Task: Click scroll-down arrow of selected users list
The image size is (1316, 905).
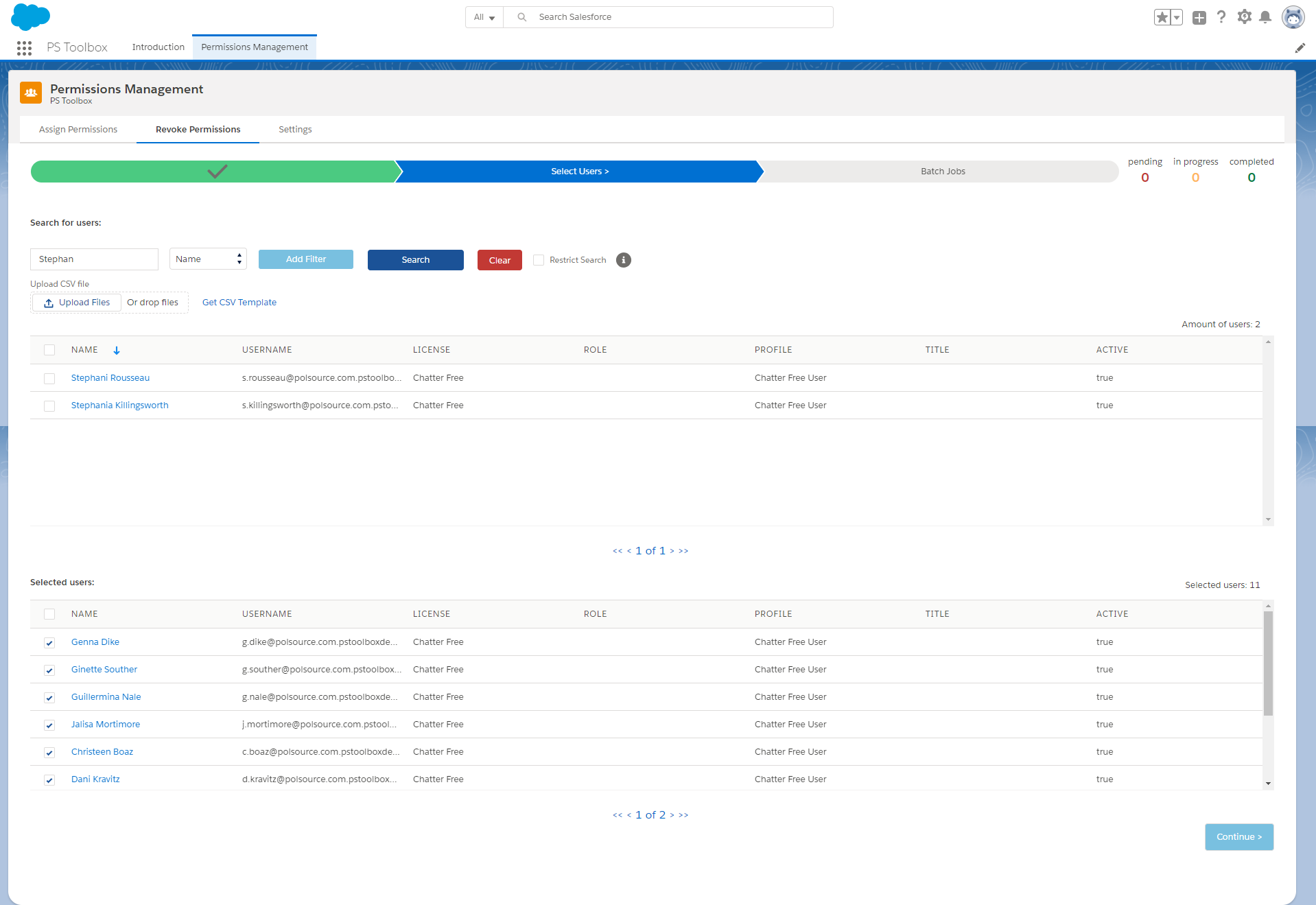Action: pos(1268,784)
